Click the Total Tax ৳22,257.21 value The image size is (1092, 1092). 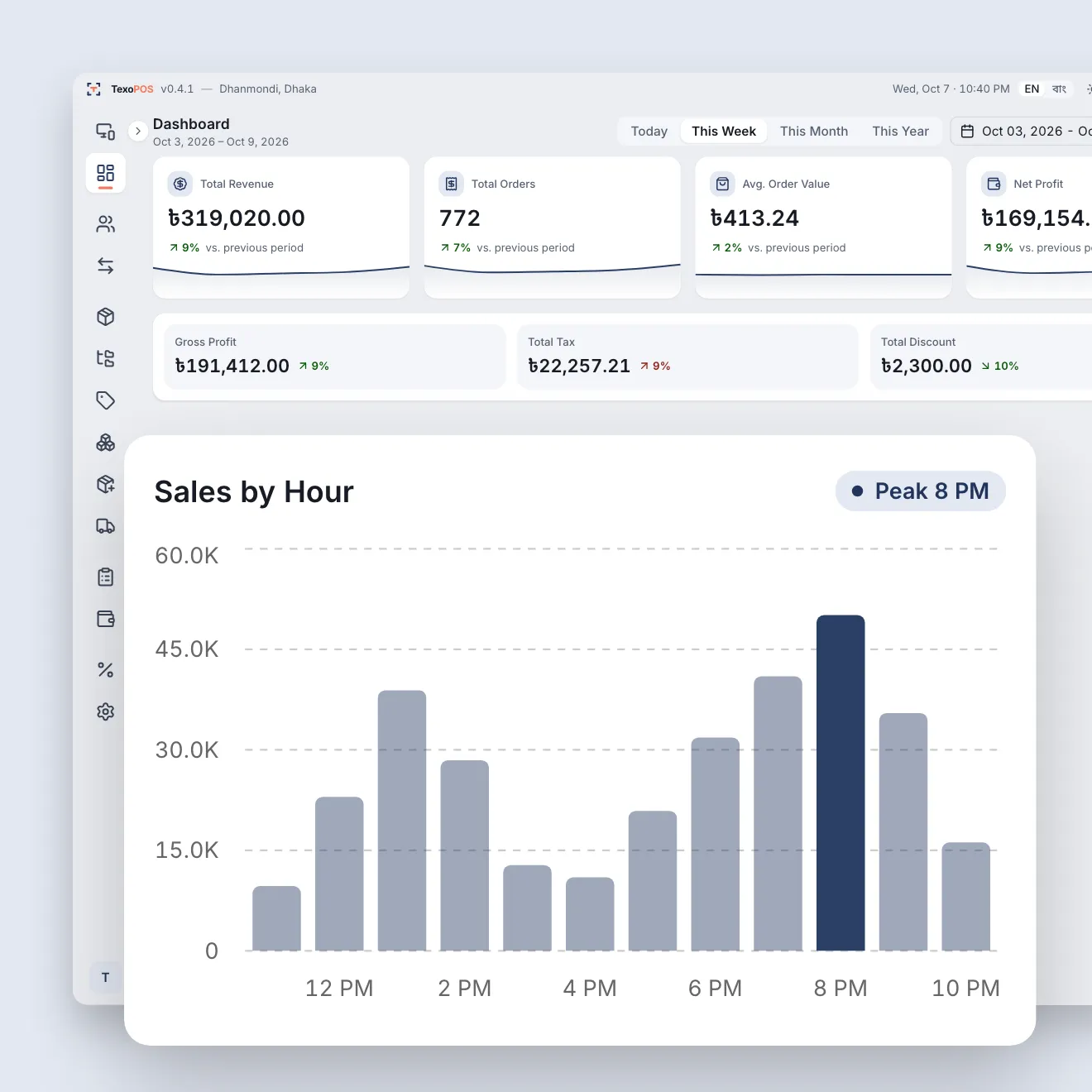point(579,366)
